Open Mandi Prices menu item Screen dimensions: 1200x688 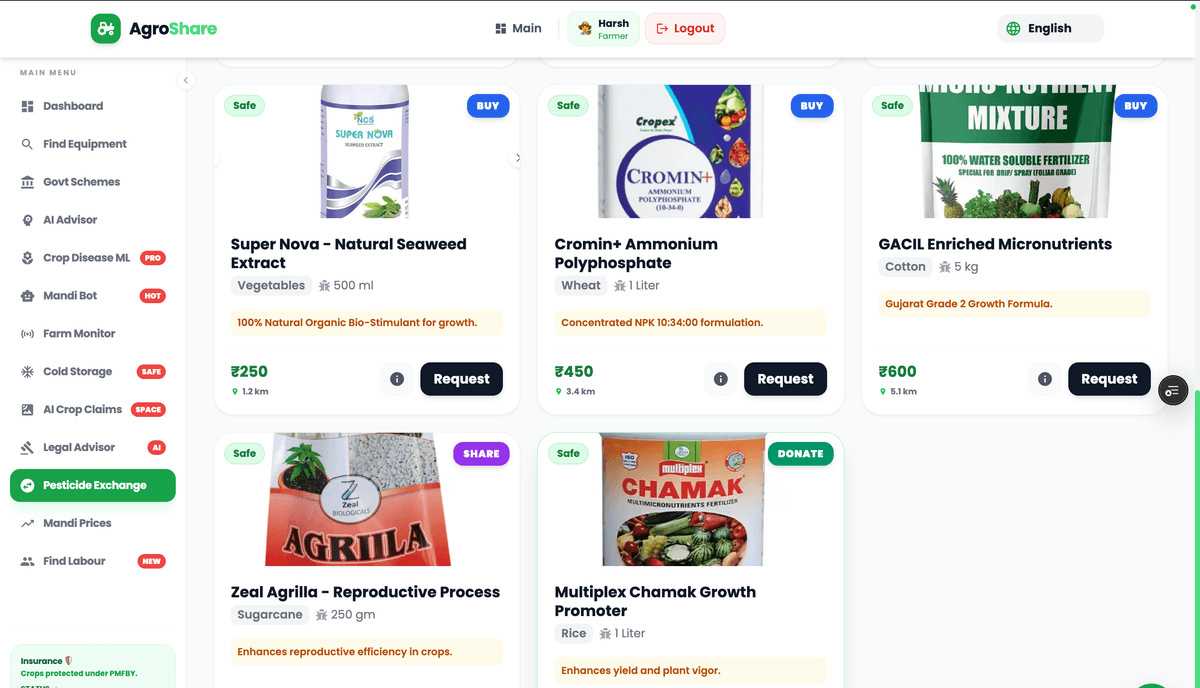77,523
